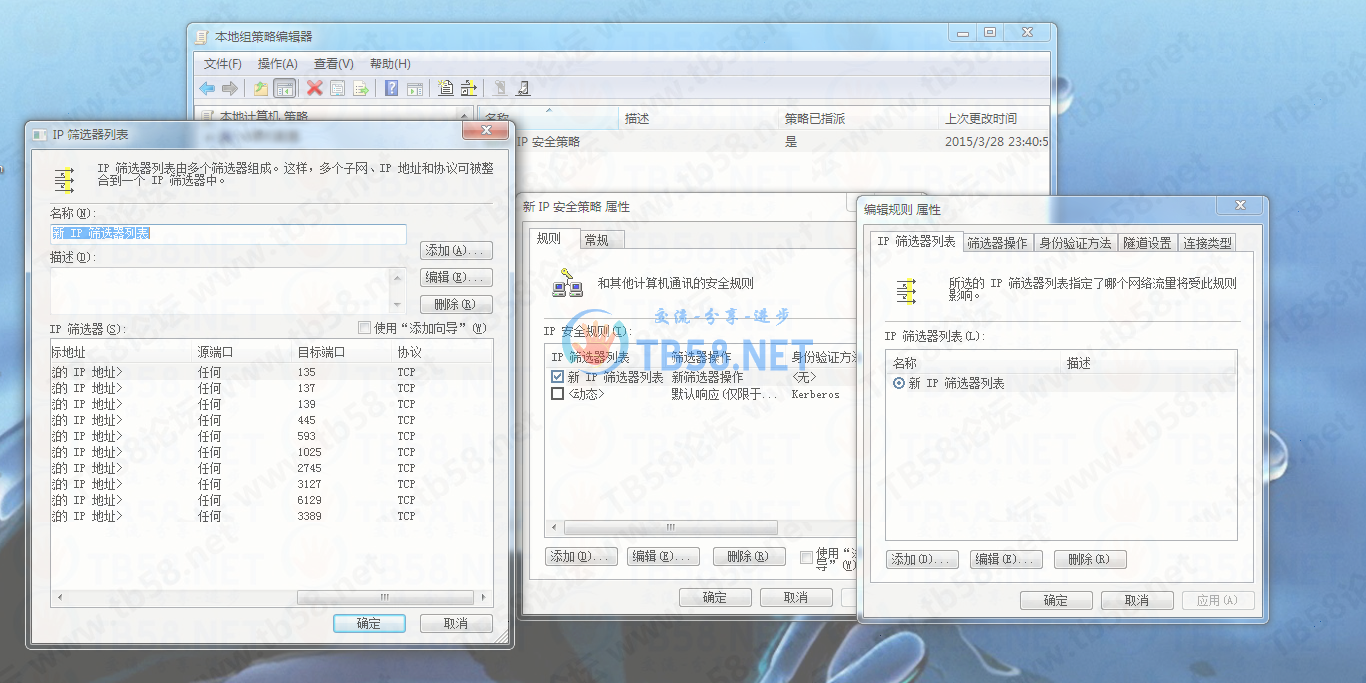The height and width of the screenshot is (683, 1366).
Task: Open help via blue question mark icon
Action: (x=392, y=88)
